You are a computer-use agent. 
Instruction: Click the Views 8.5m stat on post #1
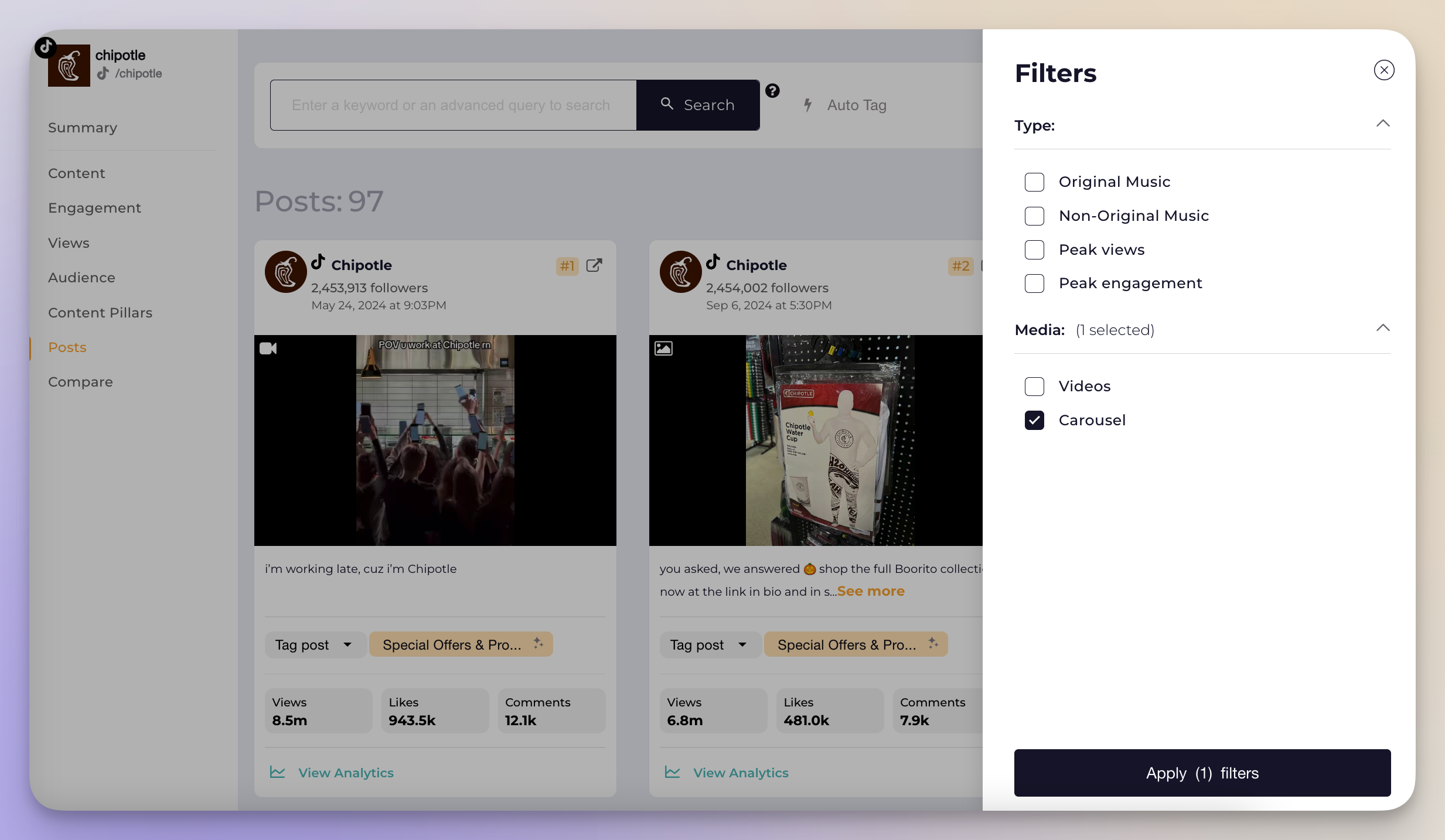[x=318, y=711]
